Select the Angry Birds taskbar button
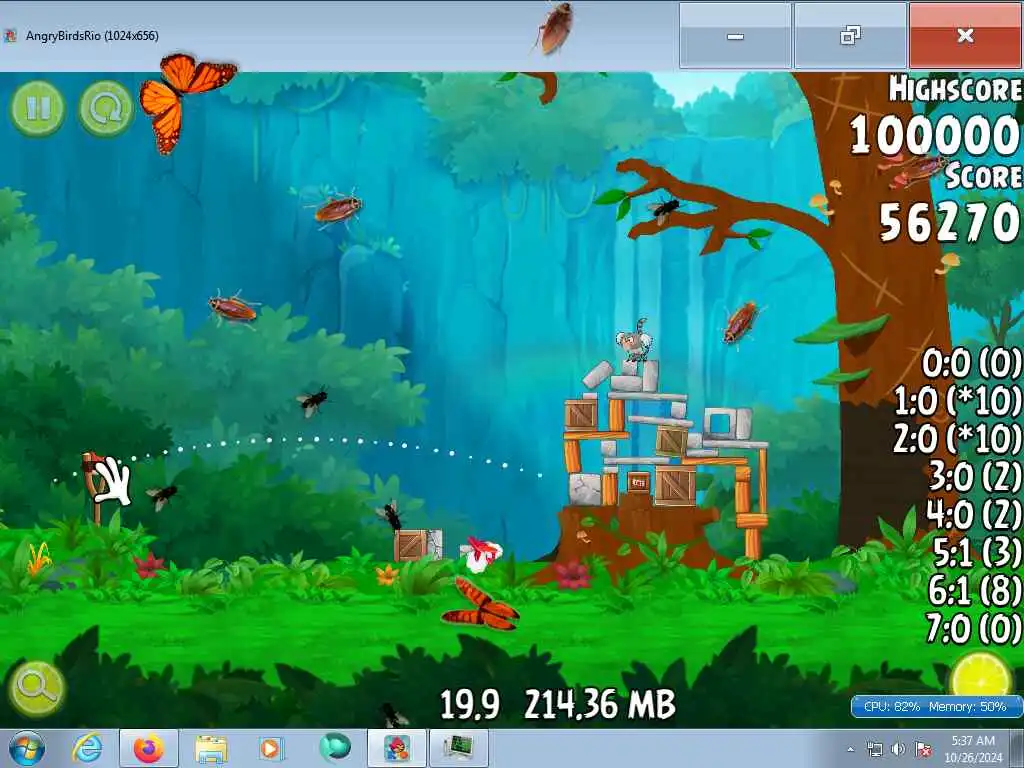Image resolution: width=1024 pixels, height=768 pixels. pos(396,748)
